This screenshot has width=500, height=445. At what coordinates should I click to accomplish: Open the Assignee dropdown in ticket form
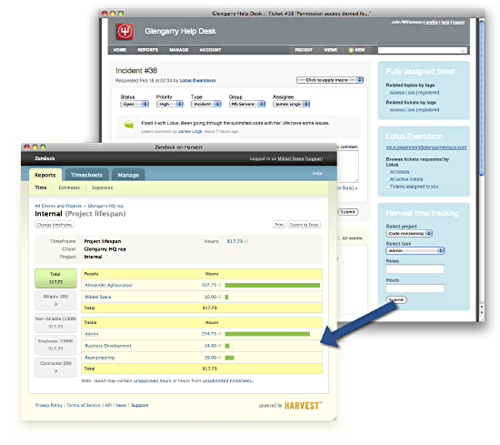click(x=291, y=104)
